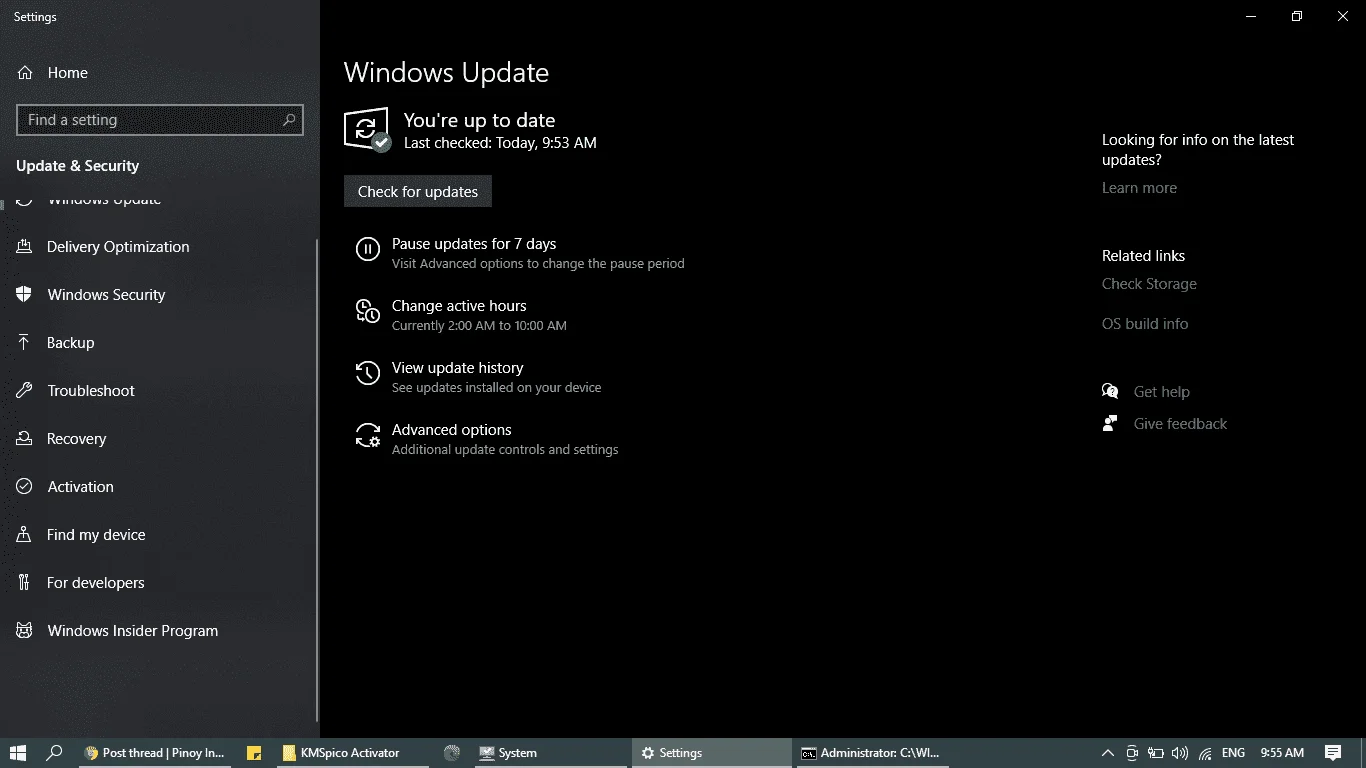Open the Sticky Notes taskbar icon
Screen dimensions: 1366x768
coord(254,753)
